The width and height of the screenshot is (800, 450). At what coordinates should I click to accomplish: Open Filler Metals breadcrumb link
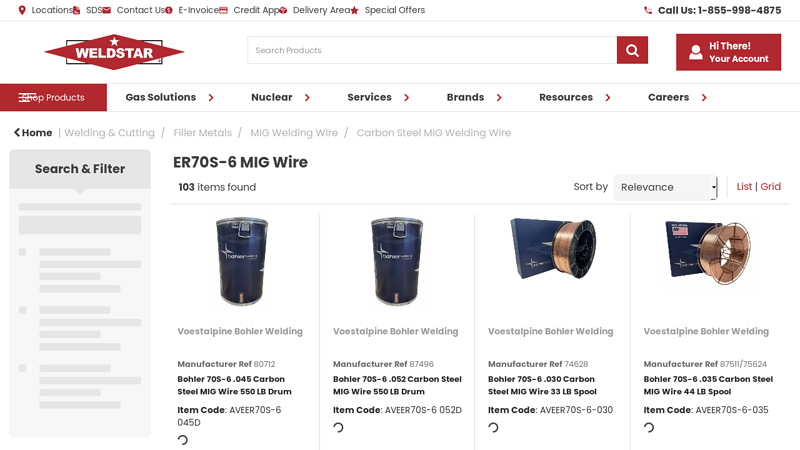pyautogui.click(x=203, y=133)
